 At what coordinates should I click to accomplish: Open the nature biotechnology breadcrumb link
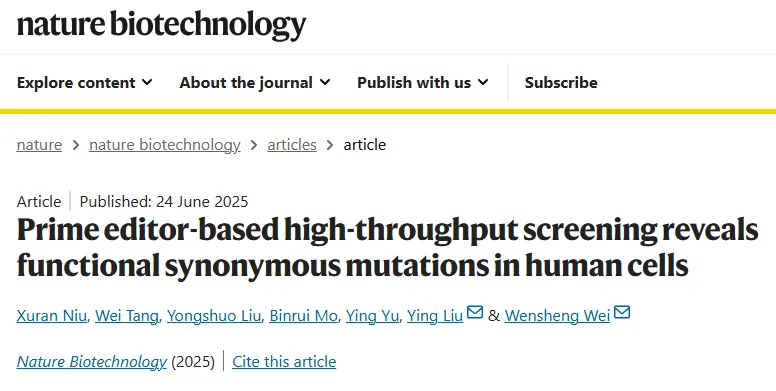click(165, 145)
